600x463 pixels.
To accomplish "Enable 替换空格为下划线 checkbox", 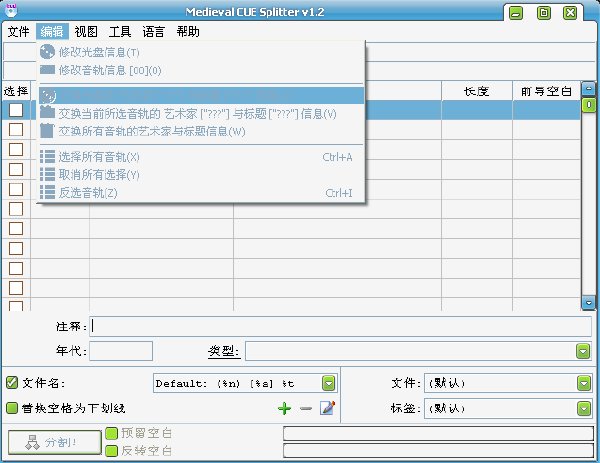I will tap(12, 408).
